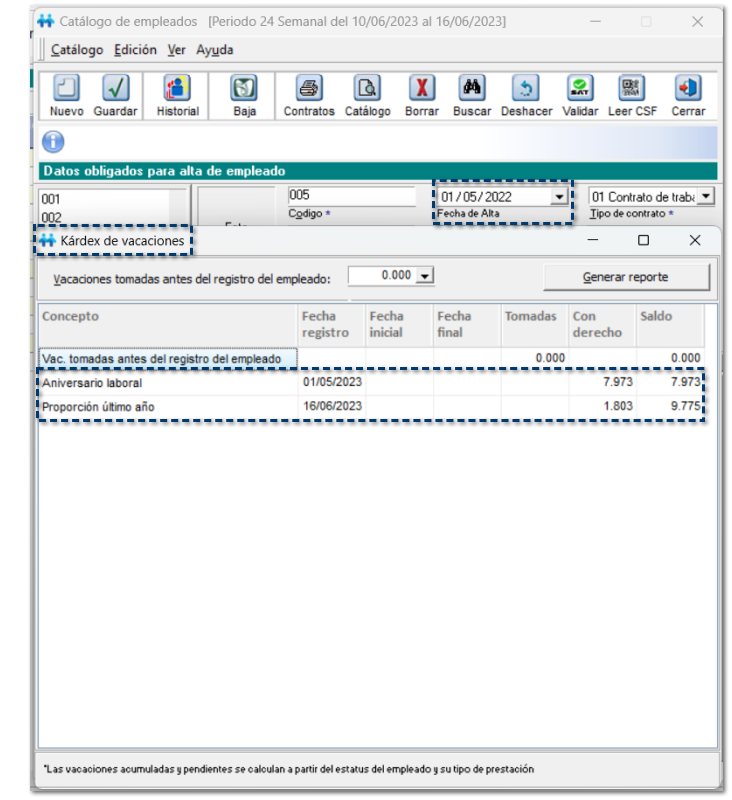
Task: Click the Baja employee icon
Action: (245, 90)
